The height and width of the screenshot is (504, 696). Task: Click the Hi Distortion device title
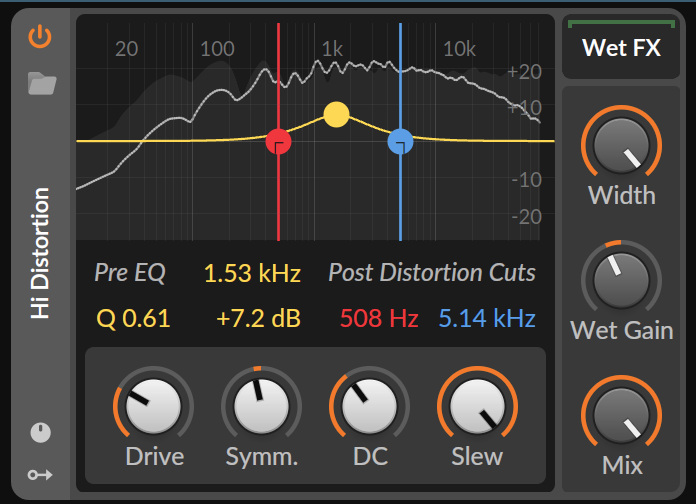coord(40,253)
